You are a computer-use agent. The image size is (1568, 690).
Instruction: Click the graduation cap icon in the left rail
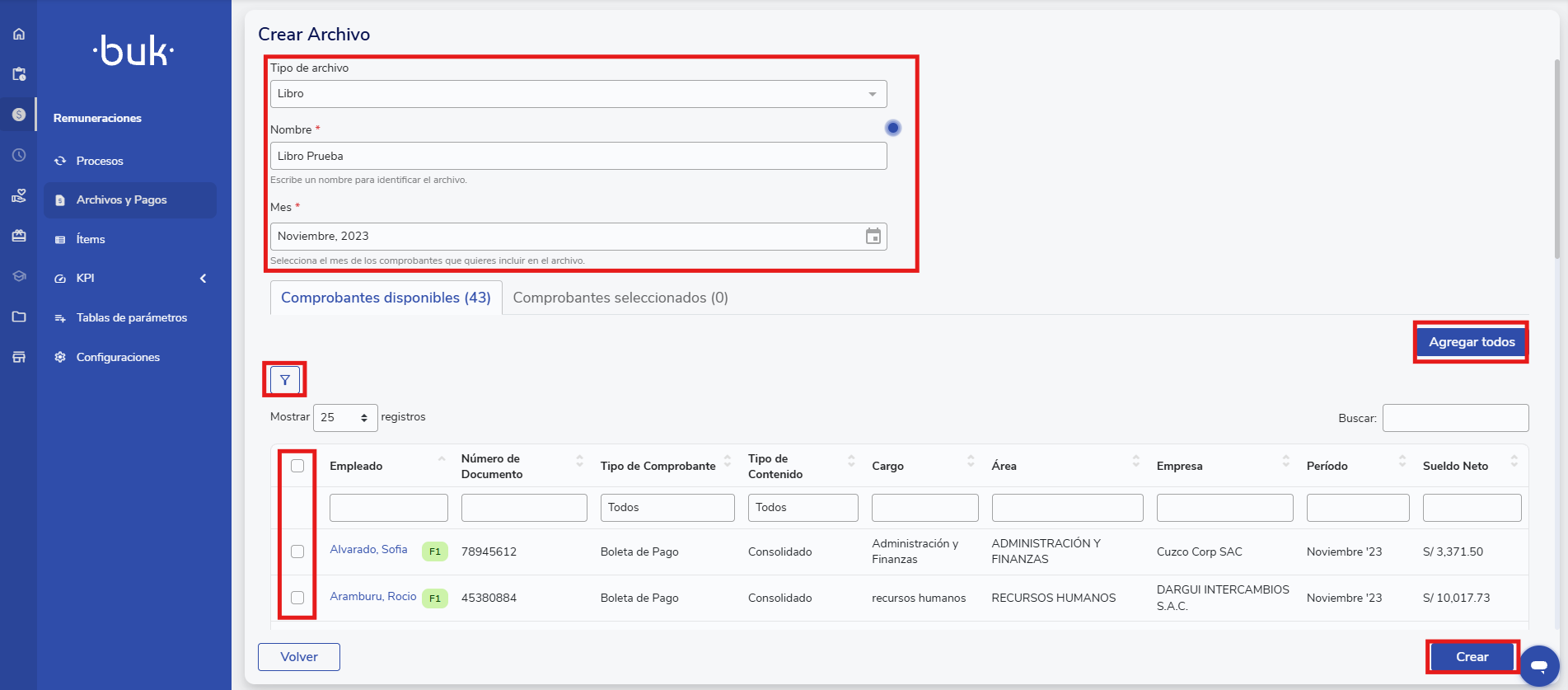click(x=18, y=276)
